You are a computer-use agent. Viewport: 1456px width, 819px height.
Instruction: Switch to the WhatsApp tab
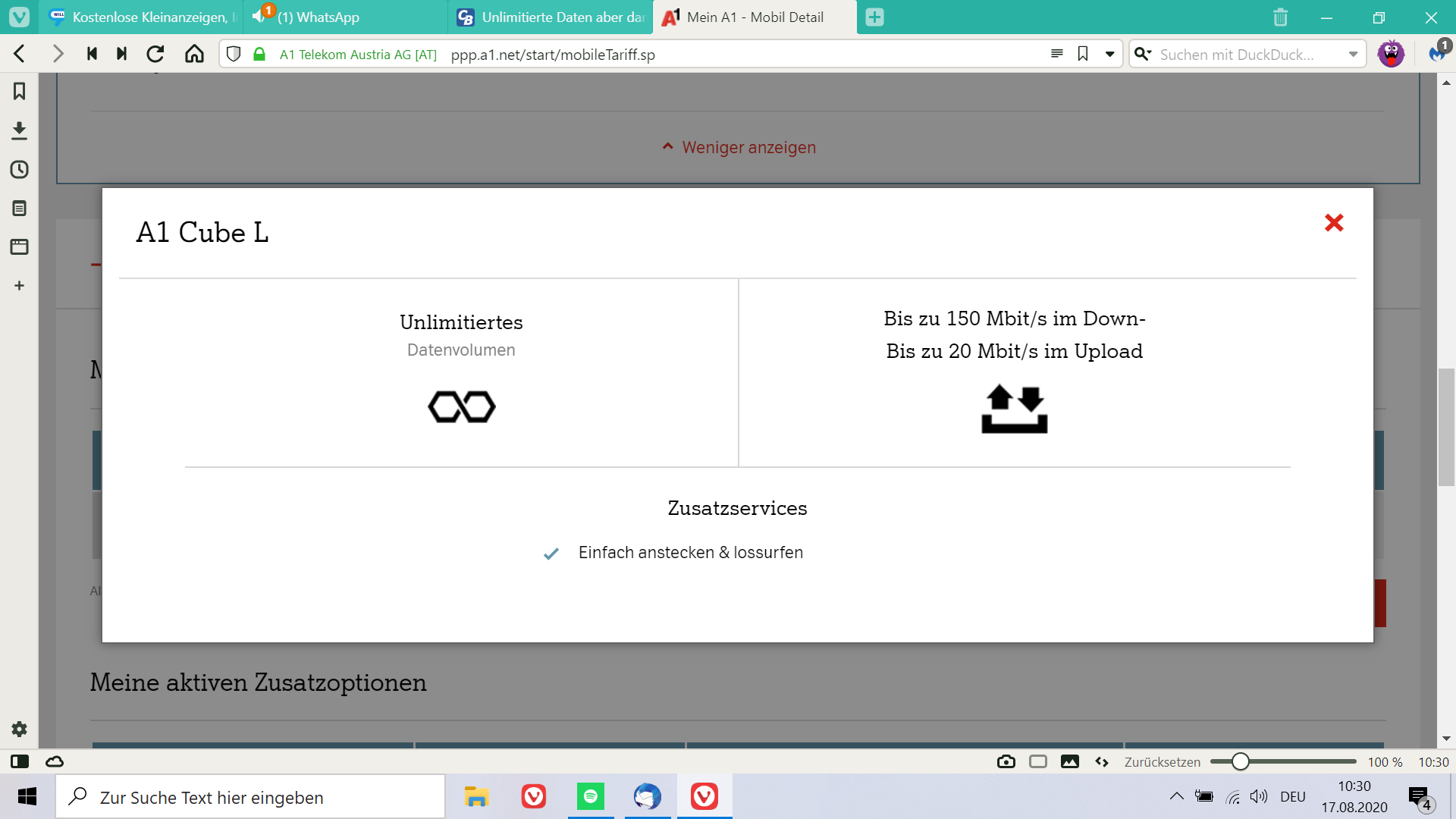(x=345, y=17)
